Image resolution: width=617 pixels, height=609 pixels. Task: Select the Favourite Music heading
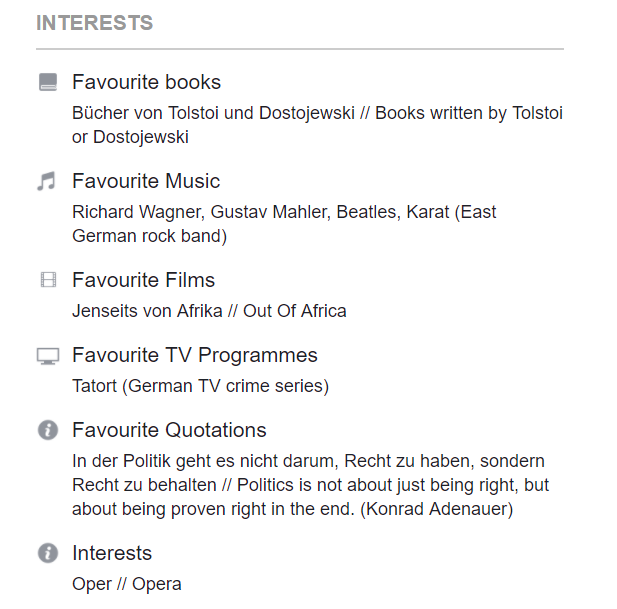(146, 181)
